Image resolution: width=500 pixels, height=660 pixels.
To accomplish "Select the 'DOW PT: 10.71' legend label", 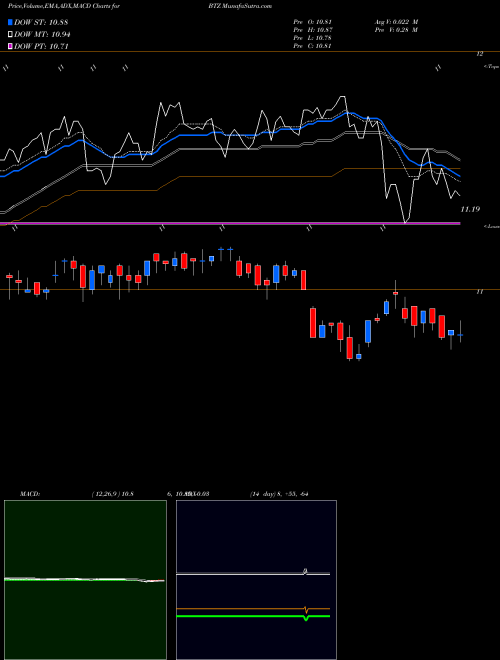I will point(41,46).
